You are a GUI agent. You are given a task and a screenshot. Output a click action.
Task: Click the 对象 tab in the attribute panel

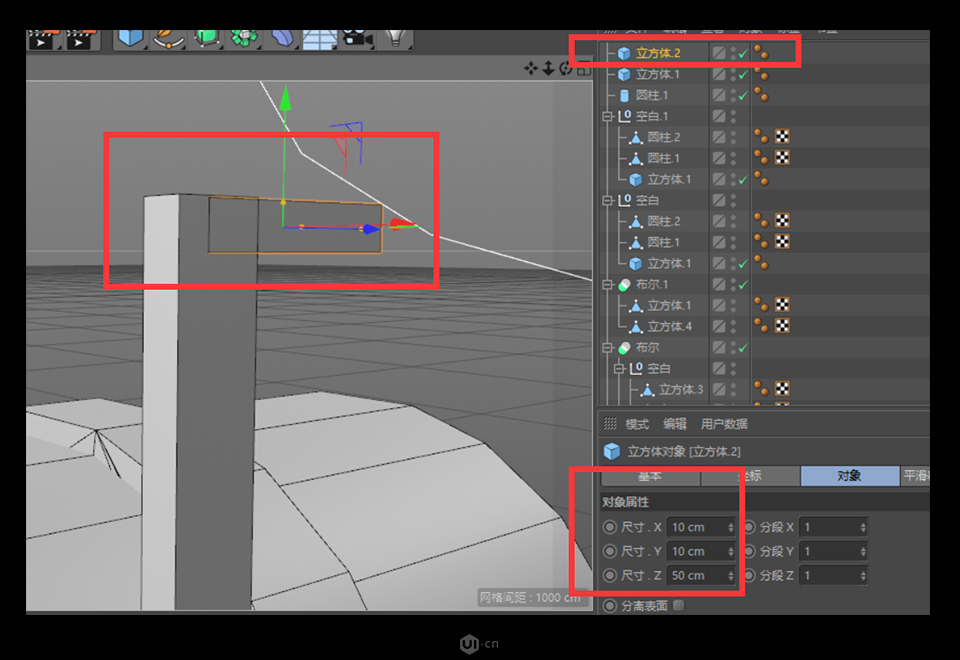click(x=850, y=476)
